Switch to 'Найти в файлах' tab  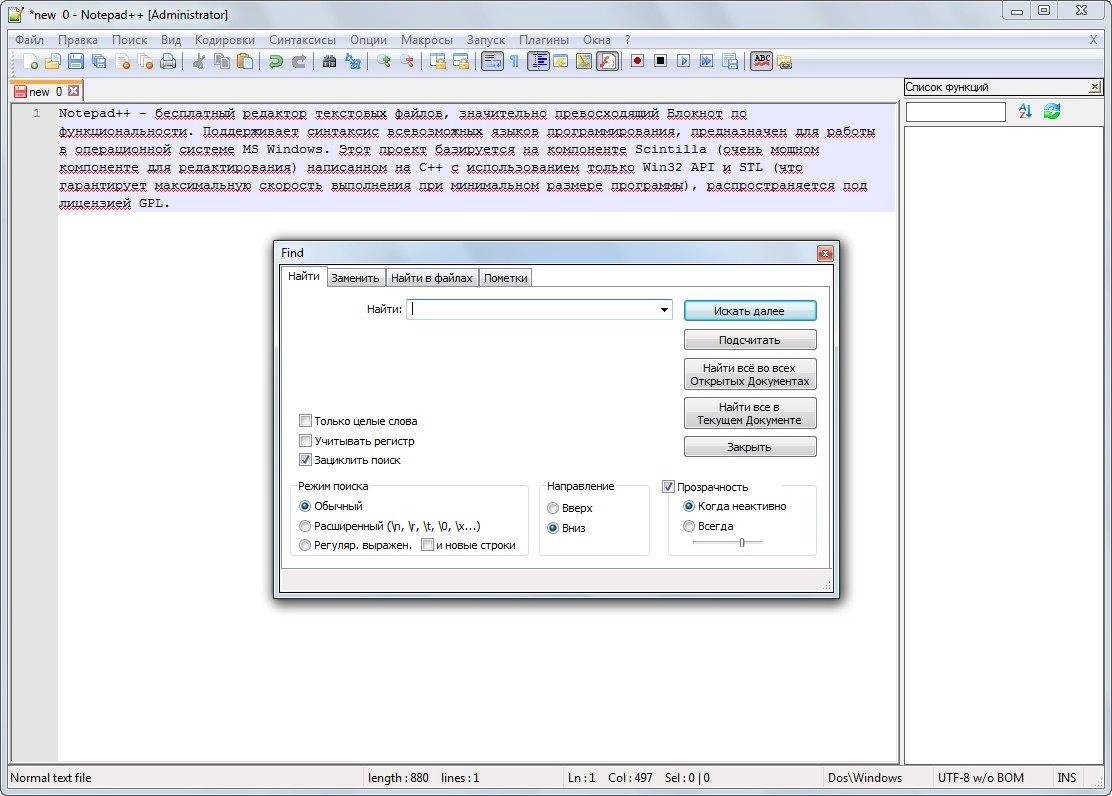432,278
